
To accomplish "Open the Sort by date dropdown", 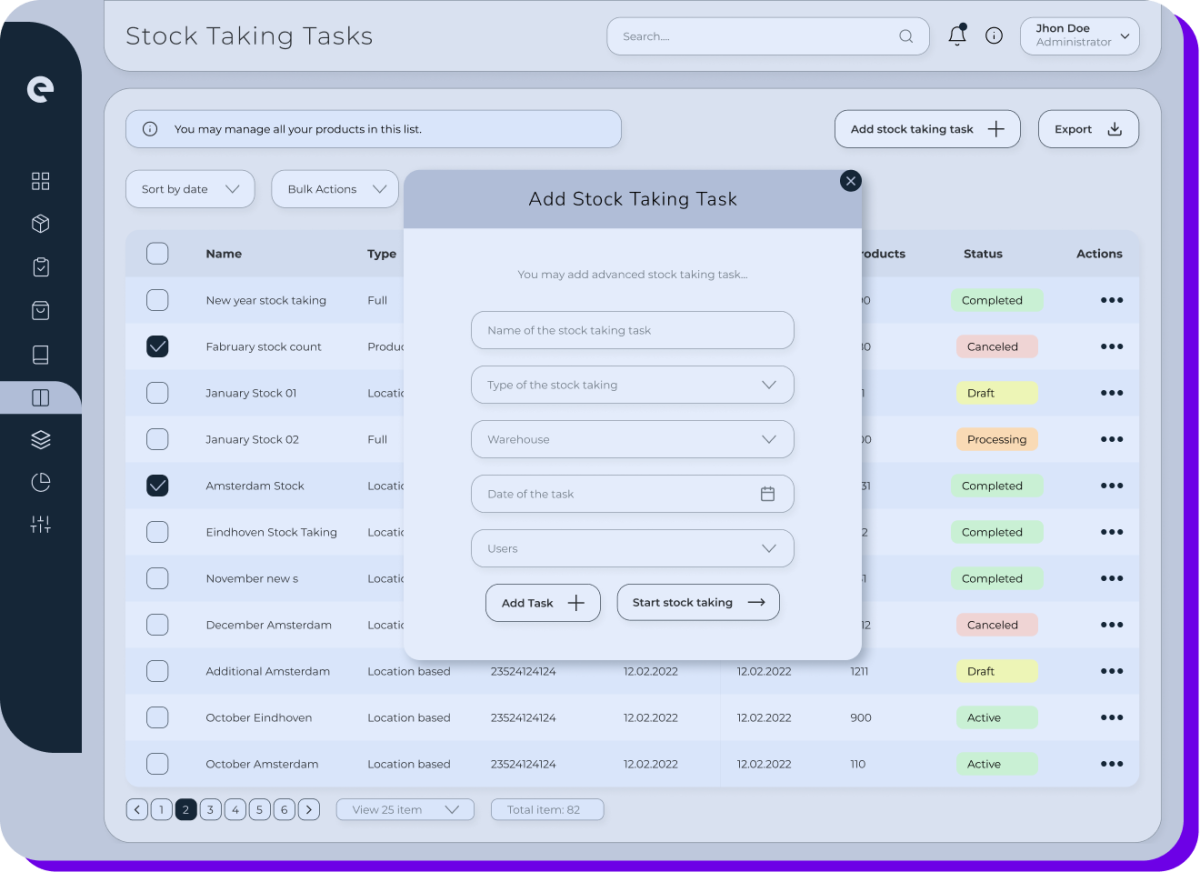I will (x=190, y=189).
